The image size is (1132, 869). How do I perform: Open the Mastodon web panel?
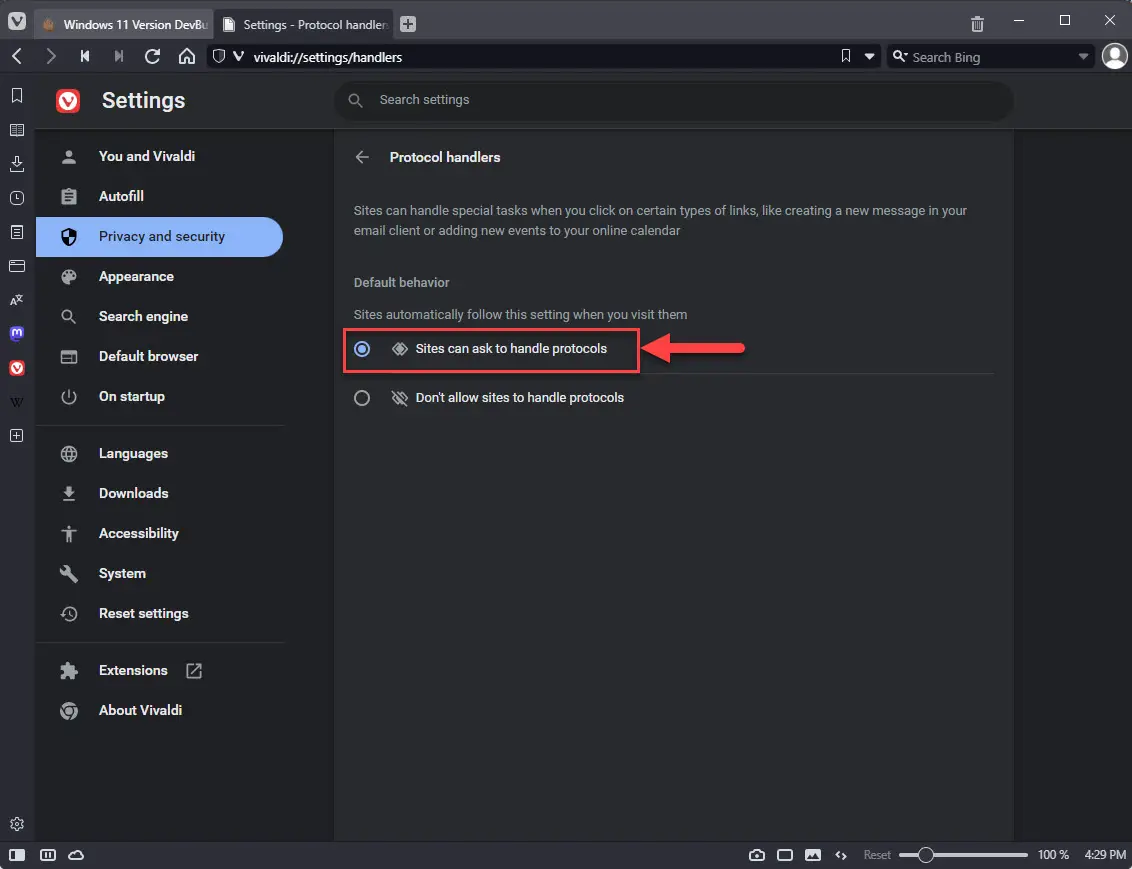tap(17, 333)
